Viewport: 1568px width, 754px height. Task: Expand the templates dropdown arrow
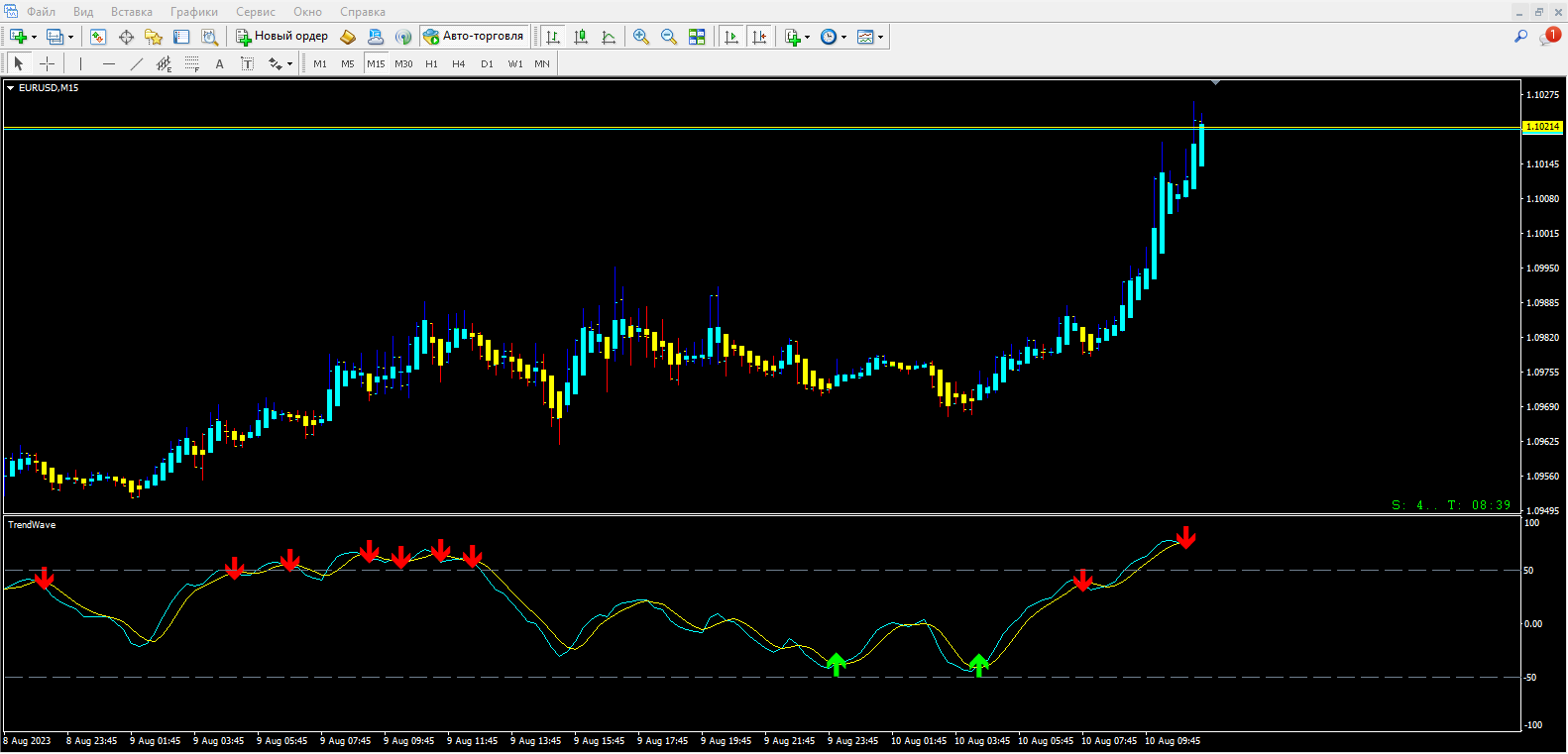click(880, 37)
